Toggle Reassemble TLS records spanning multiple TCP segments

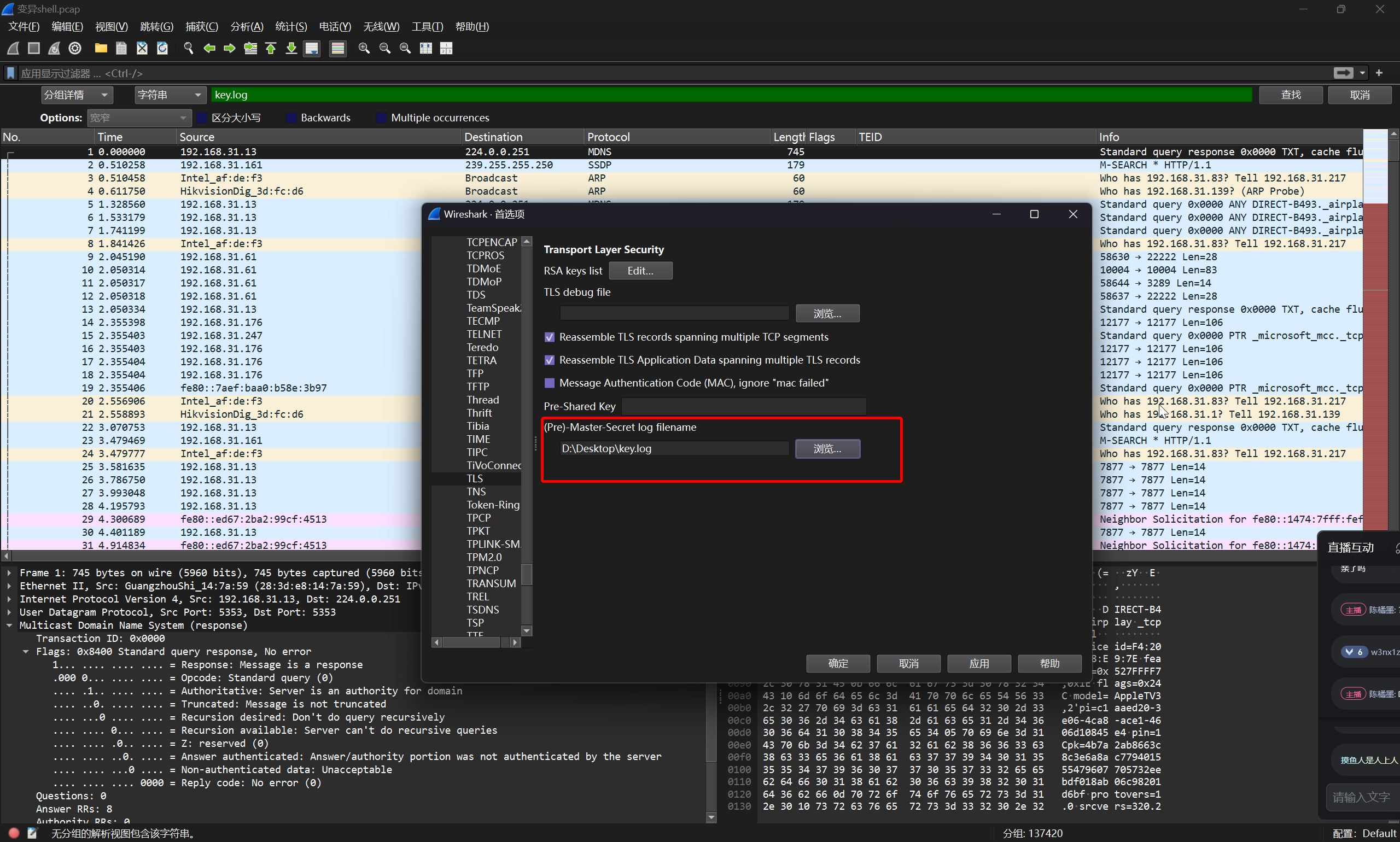pyautogui.click(x=549, y=337)
